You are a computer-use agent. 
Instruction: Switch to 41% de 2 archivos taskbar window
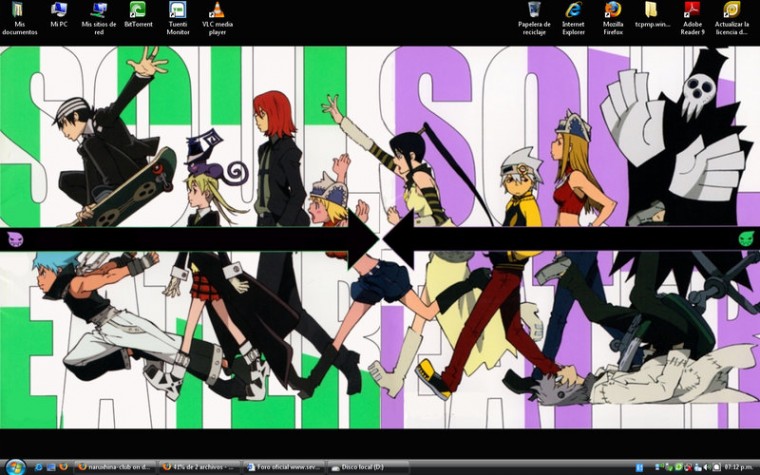pos(200,467)
